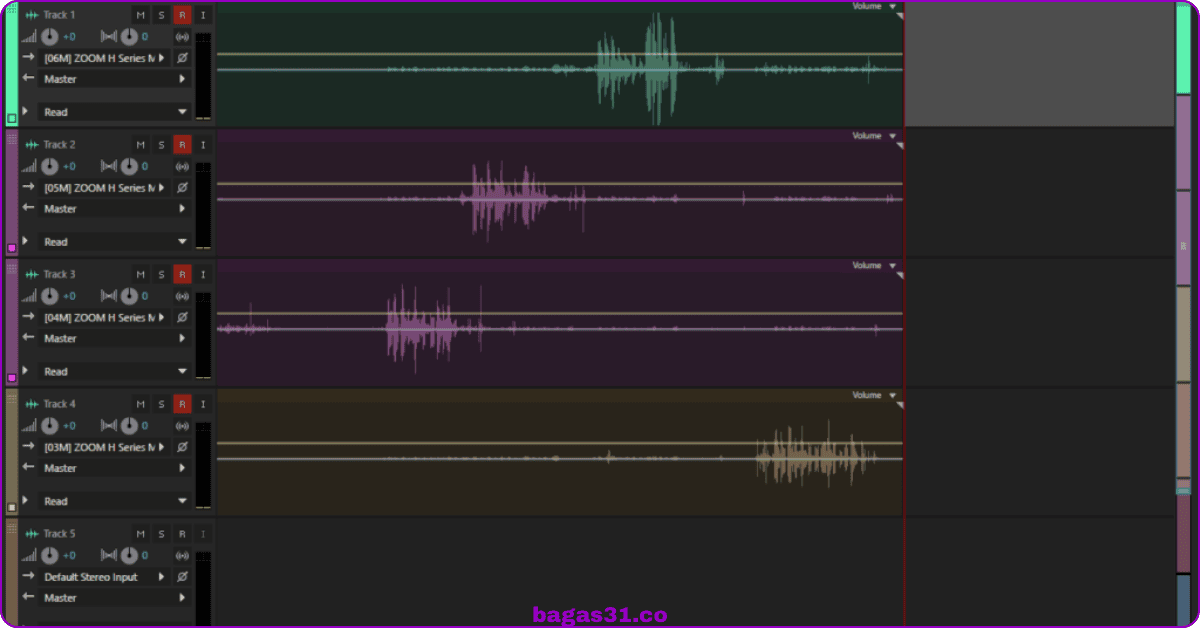
Task: Click the Track 3 waveform icon
Action: pos(32,274)
